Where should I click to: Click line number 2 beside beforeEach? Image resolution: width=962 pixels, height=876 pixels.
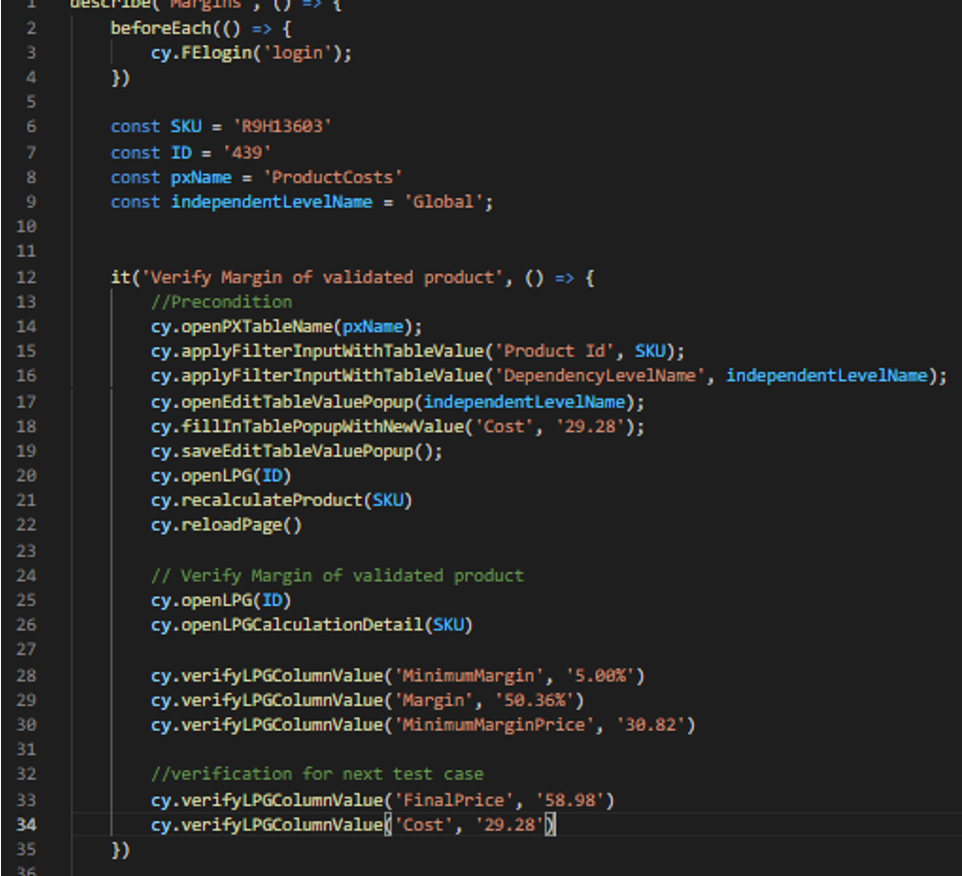coord(30,27)
